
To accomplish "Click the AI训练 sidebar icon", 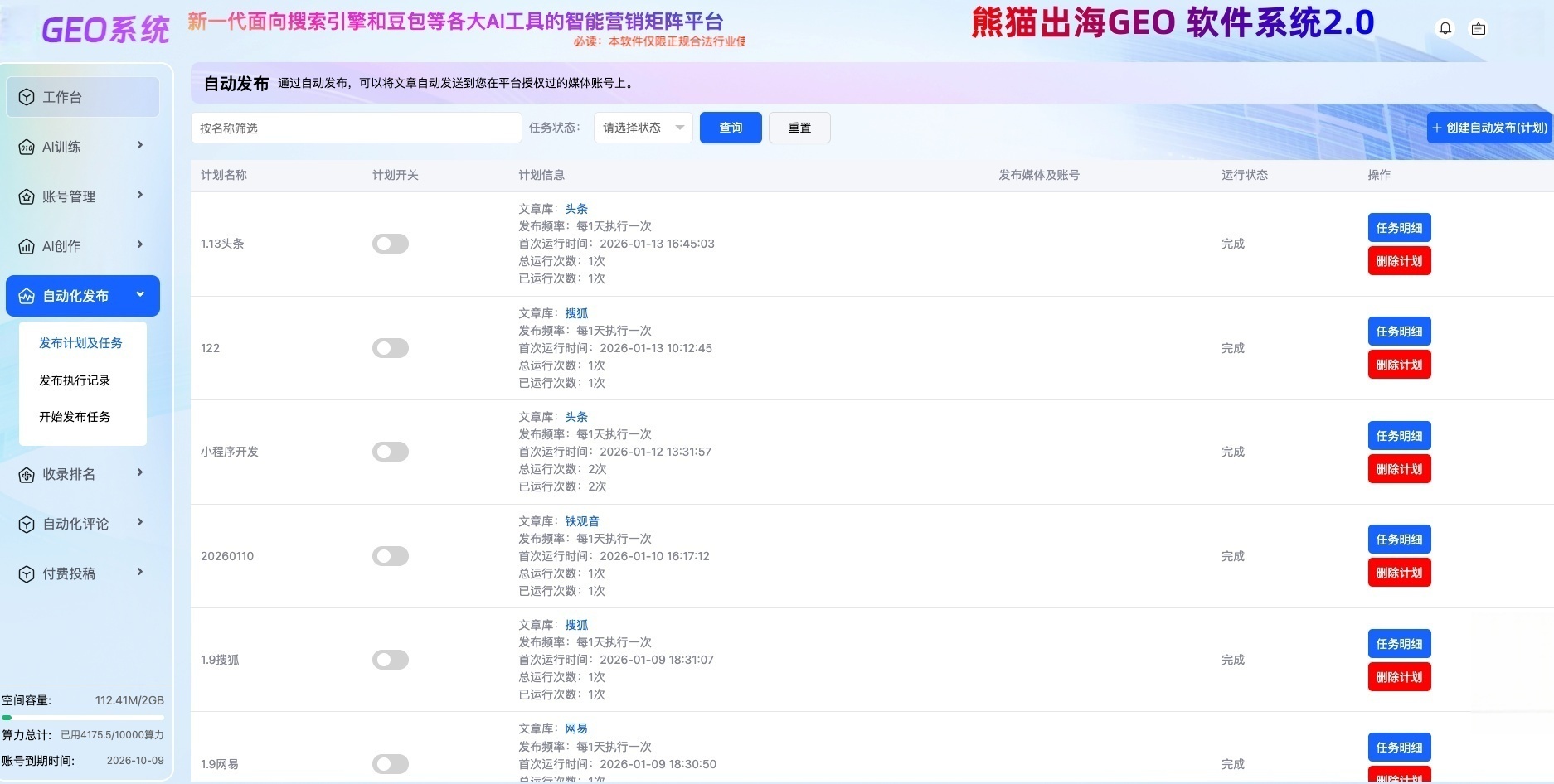I will tap(27, 148).
